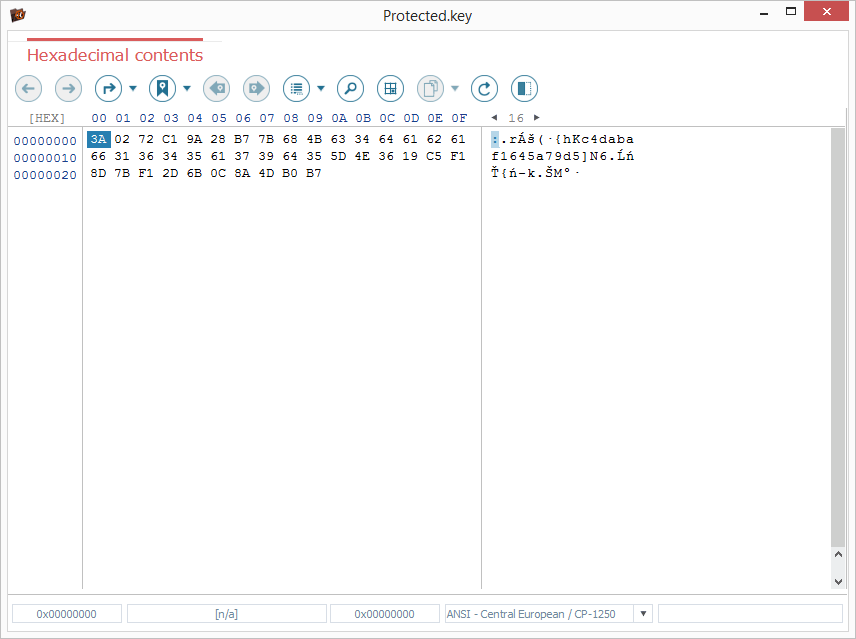Click the Go to offset arrow icon
The height and width of the screenshot is (639, 856).
pos(108,89)
